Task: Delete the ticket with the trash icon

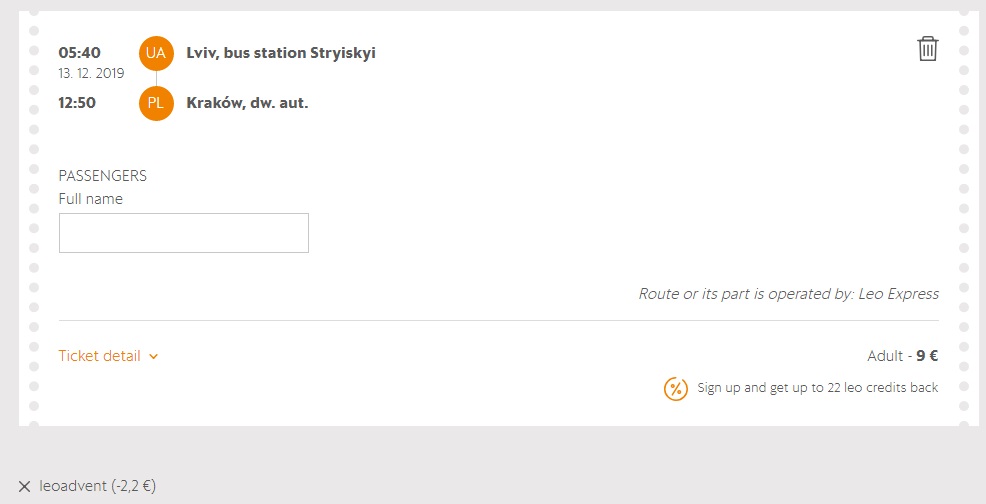Action: coord(928,49)
